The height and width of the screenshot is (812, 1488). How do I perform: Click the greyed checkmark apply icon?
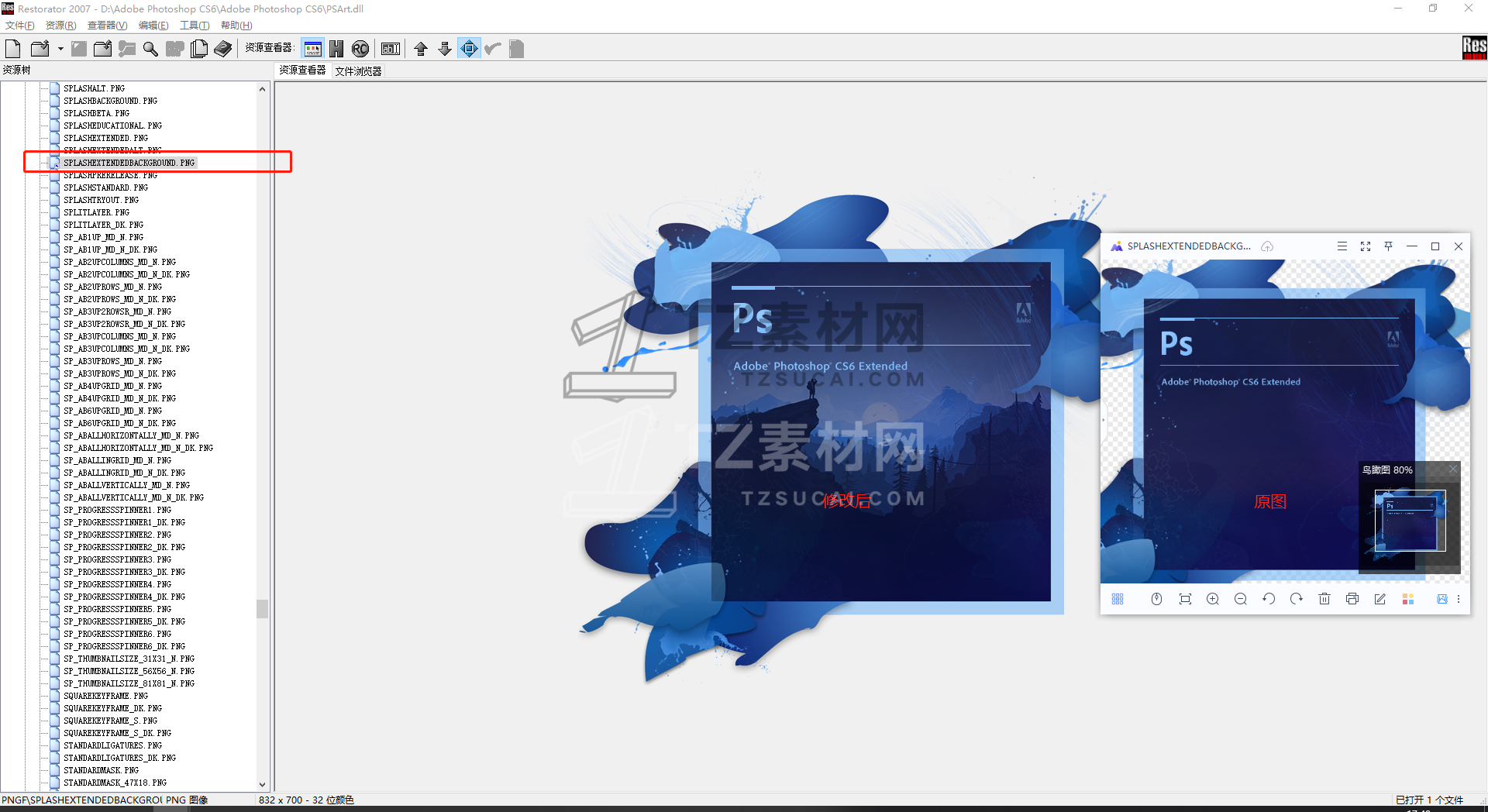[x=493, y=49]
